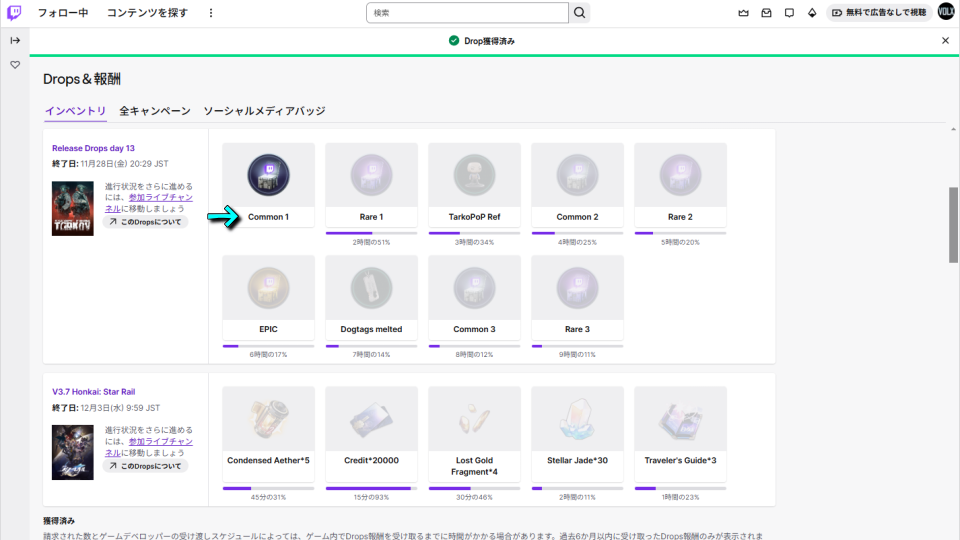Switch to ソーシャルメディアバッジ tab
Screen dimensions: 960x540
coord(264,111)
